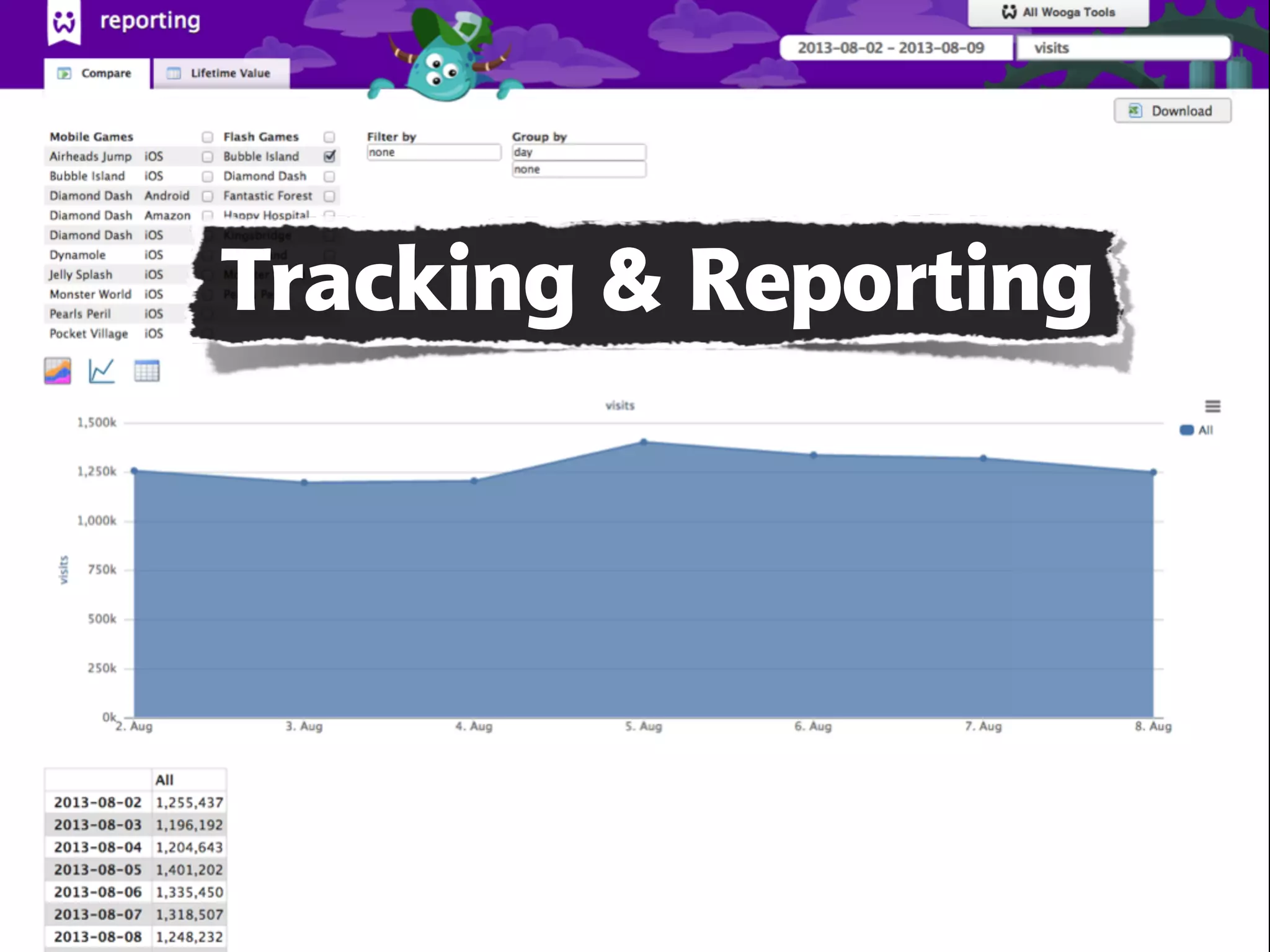
Task: Click the All column header in table
Action: (x=189, y=780)
